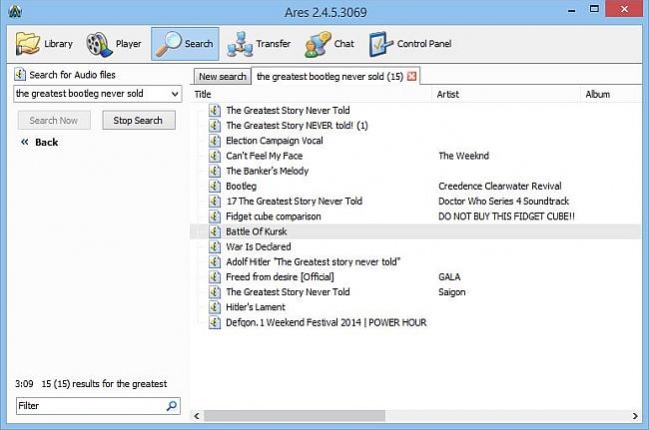Click the audio icon next to 'Hitler's Lament'
Image resolution: width=649 pixels, height=430 pixels.
(x=214, y=307)
